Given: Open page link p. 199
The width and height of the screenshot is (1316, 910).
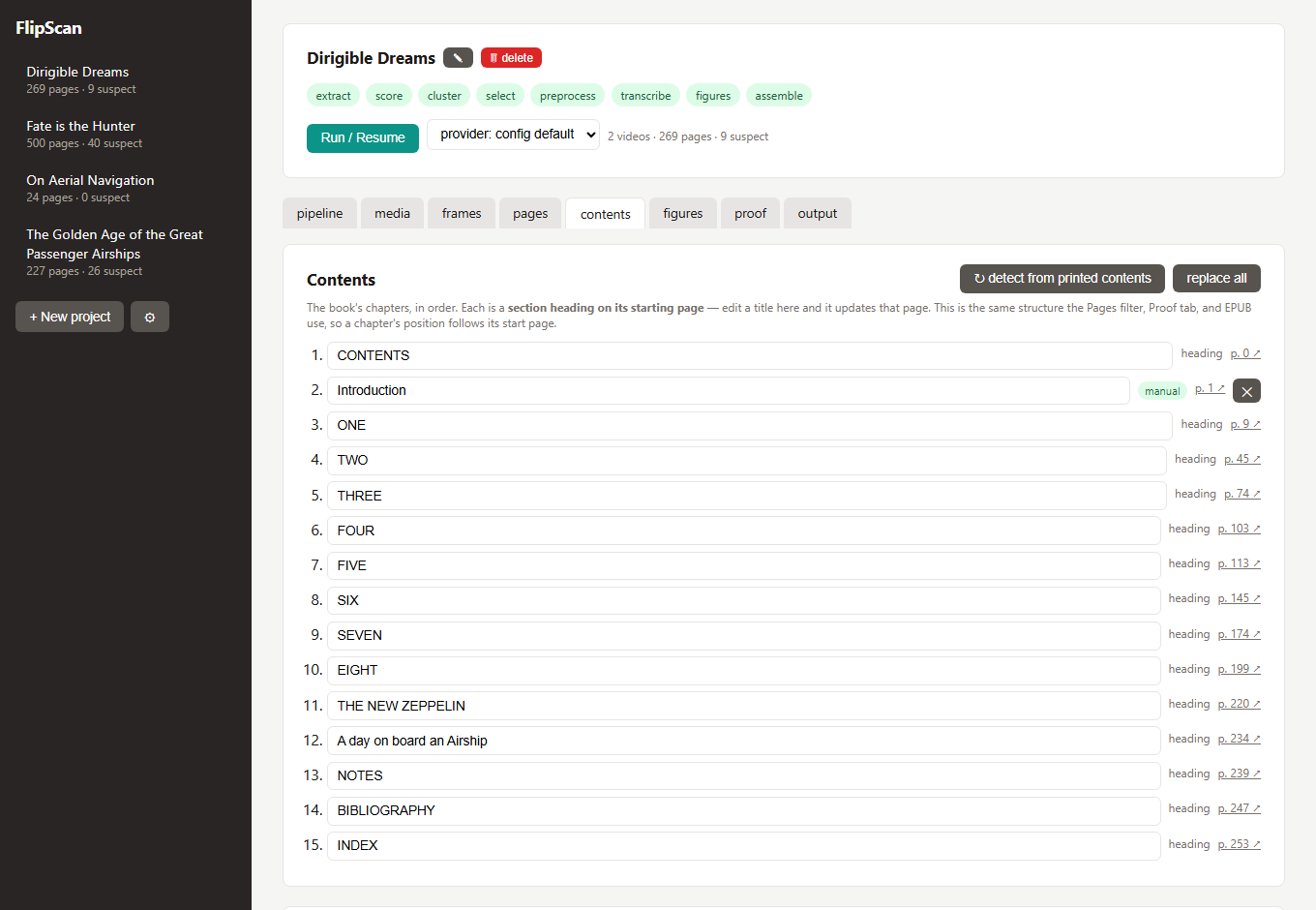Looking at the screenshot, I should click(x=1240, y=669).
